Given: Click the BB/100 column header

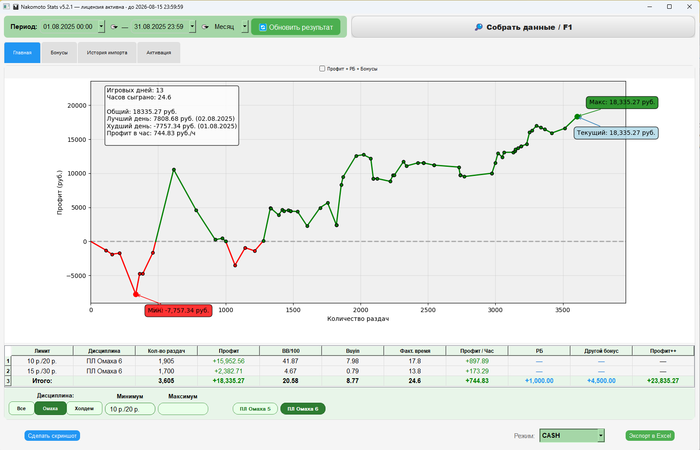Looking at the screenshot, I should 290,351.
